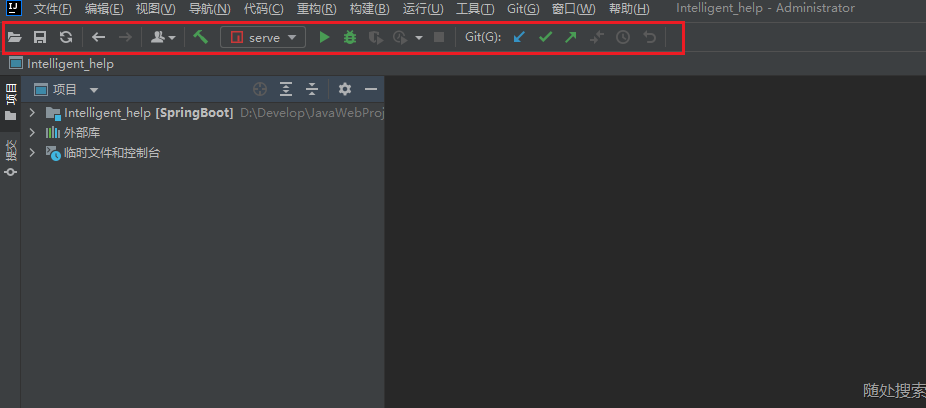Open project panel gear settings
Viewport: 926px width, 408px height.
[x=345, y=89]
